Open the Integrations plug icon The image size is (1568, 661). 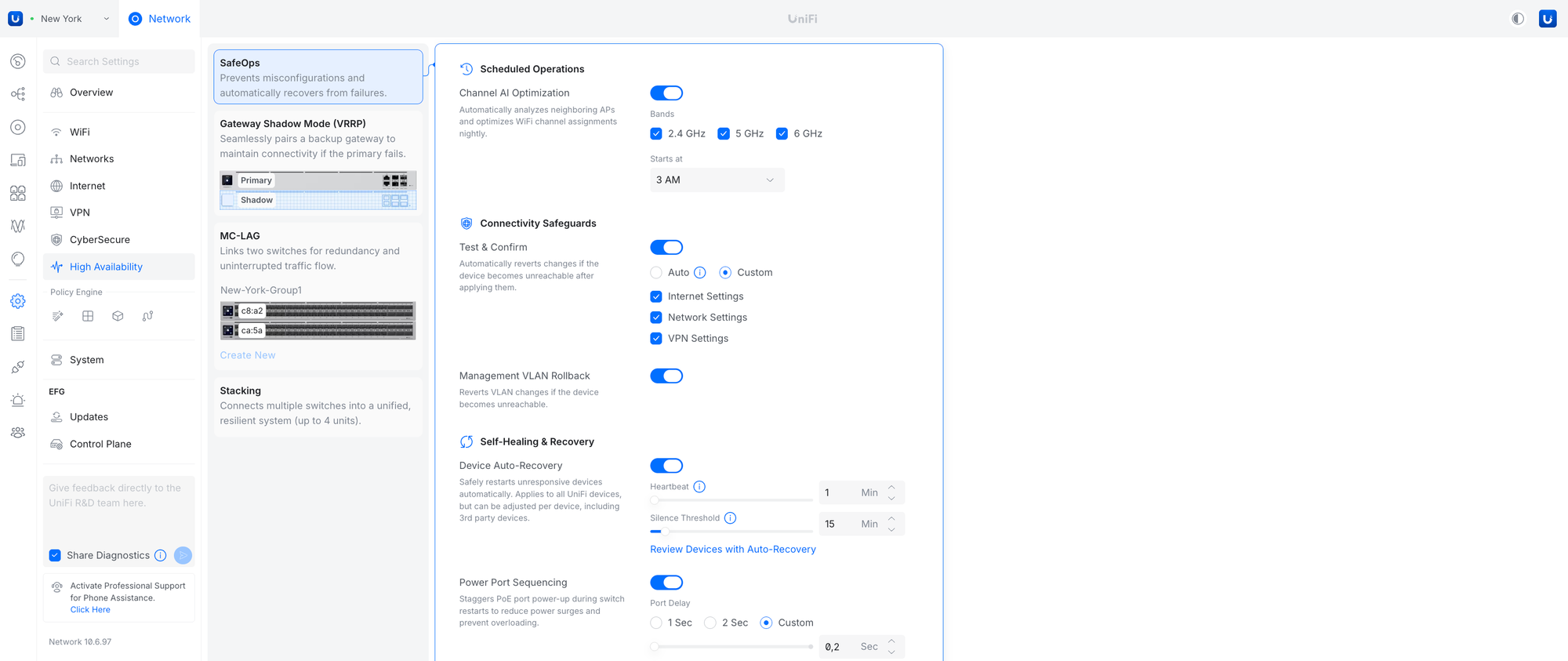[x=18, y=367]
